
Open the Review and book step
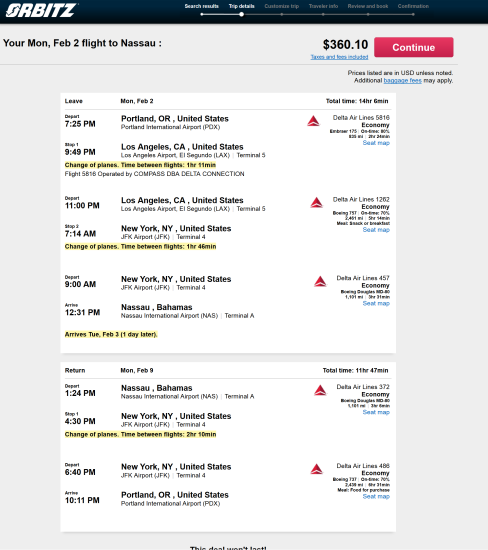[368, 6]
